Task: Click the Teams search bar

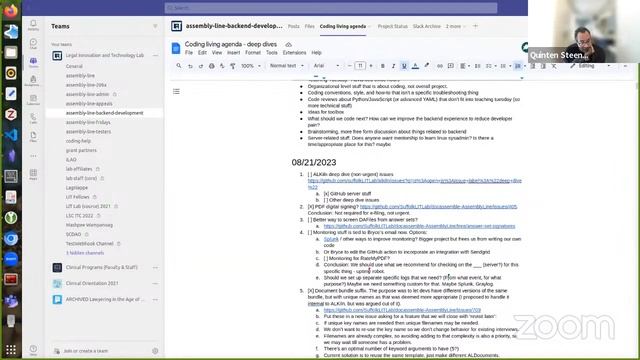Action: click(331, 8)
